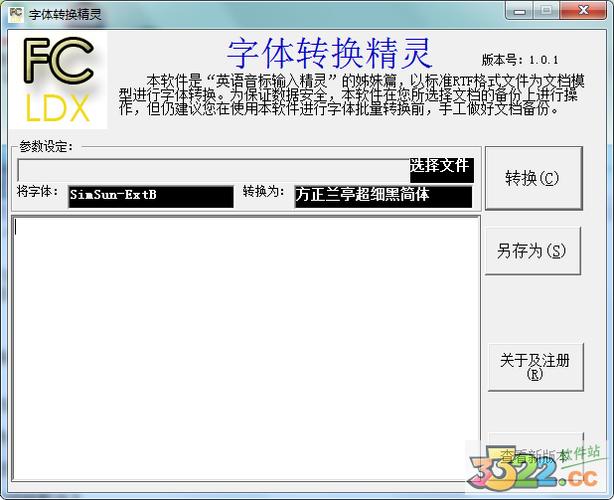Click the title bar app icon
Screen dimensions: 614x500
16,14
